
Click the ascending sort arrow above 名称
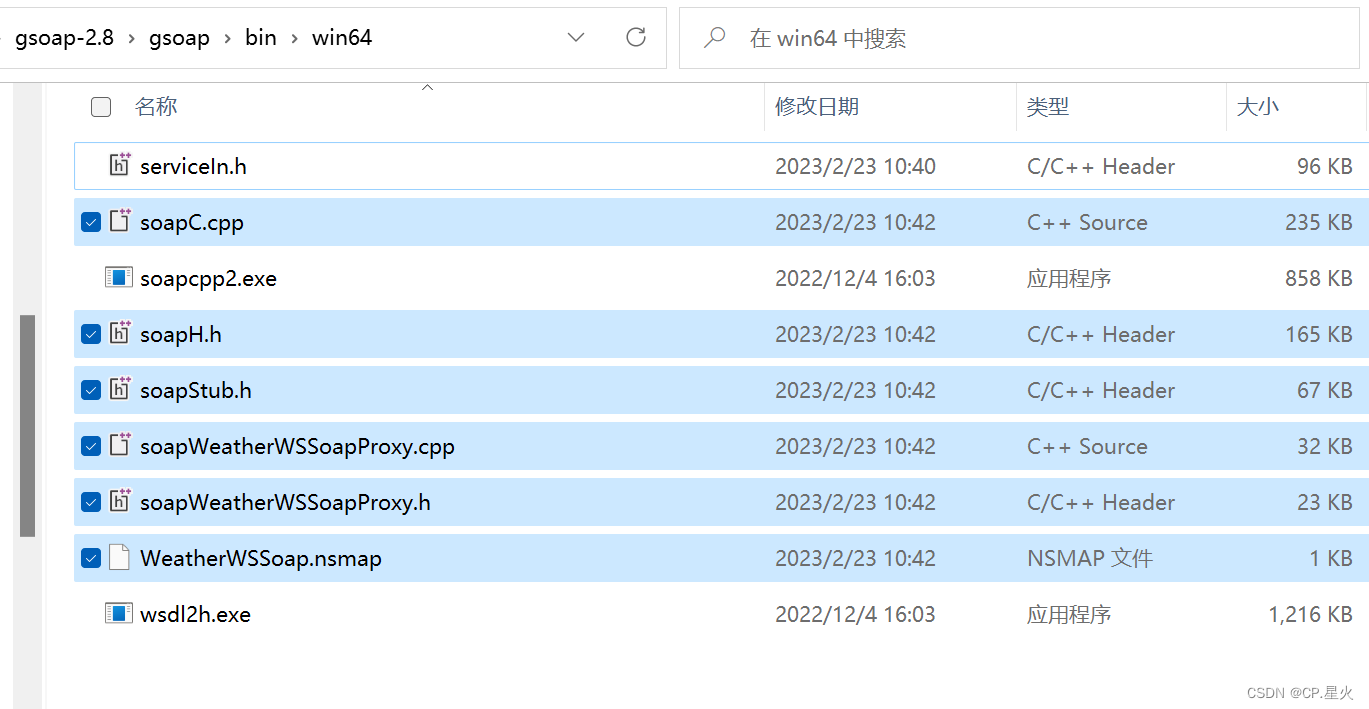[x=427, y=87]
